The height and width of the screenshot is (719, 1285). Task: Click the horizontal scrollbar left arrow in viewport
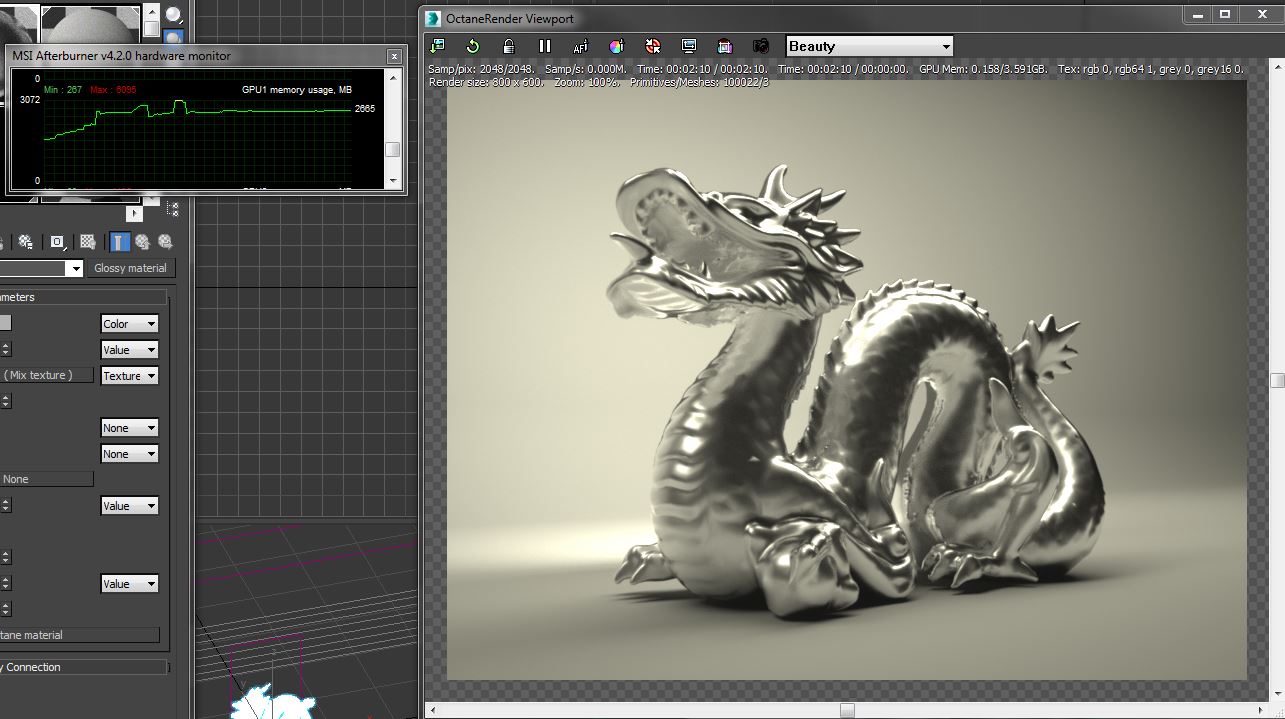pos(431,710)
